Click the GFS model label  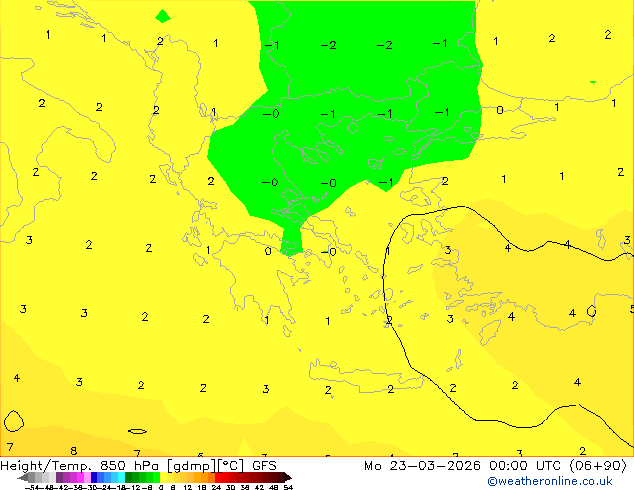click(x=264, y=466)
